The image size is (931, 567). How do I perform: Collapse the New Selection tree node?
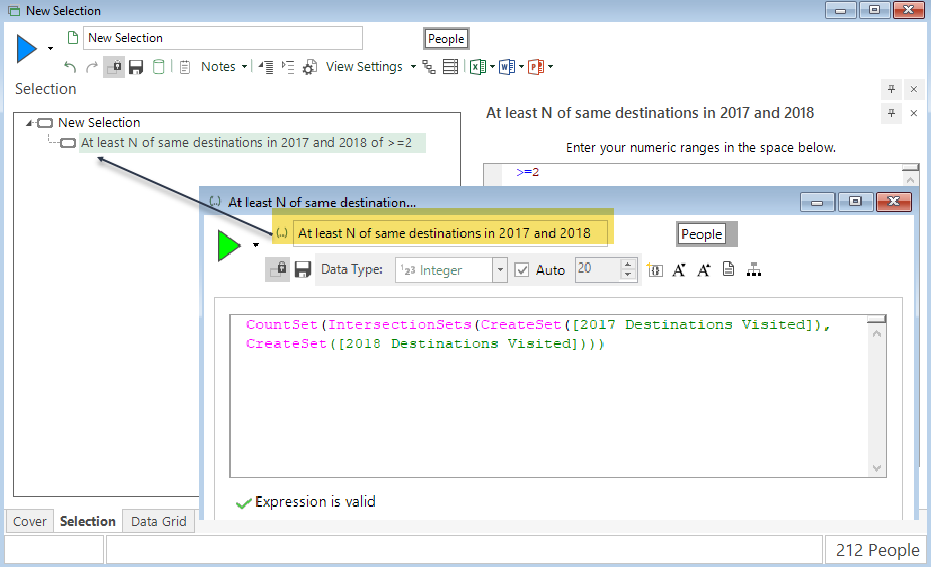(29, 123)
